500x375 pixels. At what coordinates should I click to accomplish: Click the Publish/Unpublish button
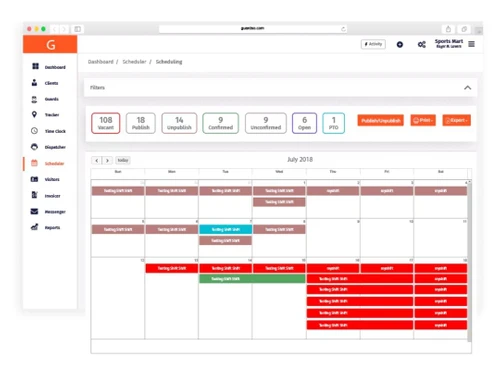(381, 120)
